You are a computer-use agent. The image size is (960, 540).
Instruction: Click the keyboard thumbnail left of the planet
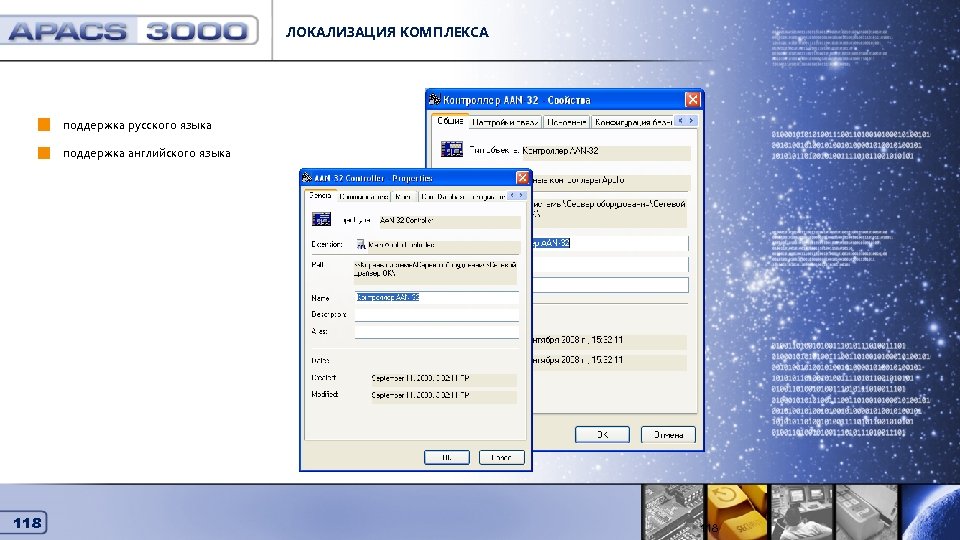[x=866, y=512]
